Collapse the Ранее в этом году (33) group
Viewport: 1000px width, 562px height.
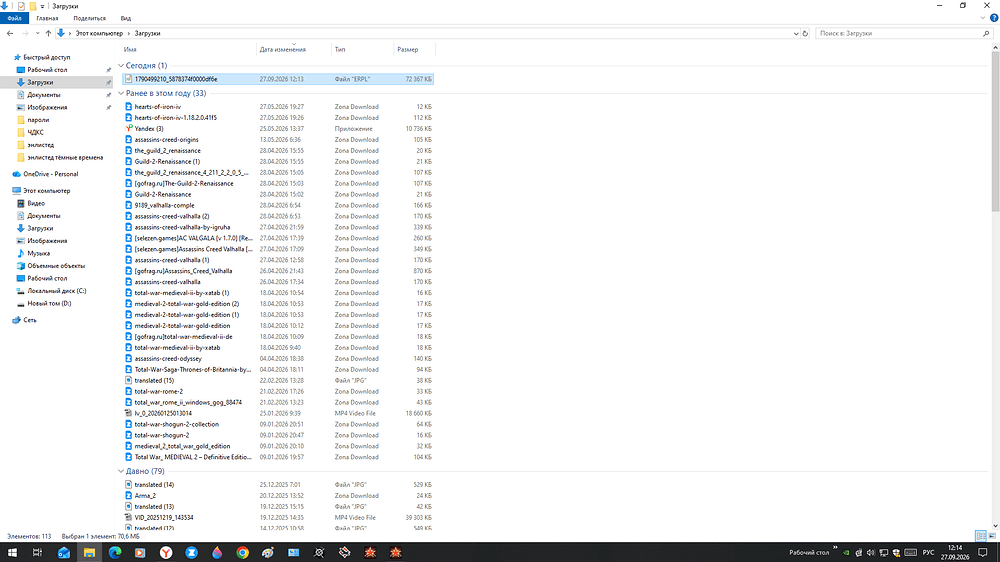(x=121, y=93)
